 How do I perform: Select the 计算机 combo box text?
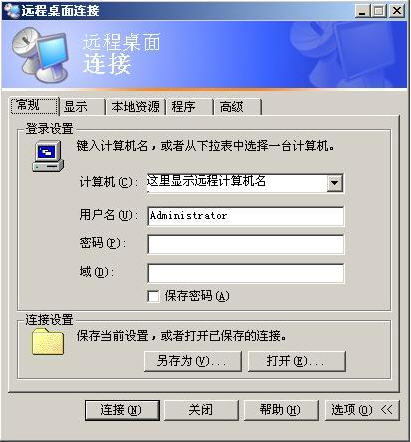coord(237,183)
